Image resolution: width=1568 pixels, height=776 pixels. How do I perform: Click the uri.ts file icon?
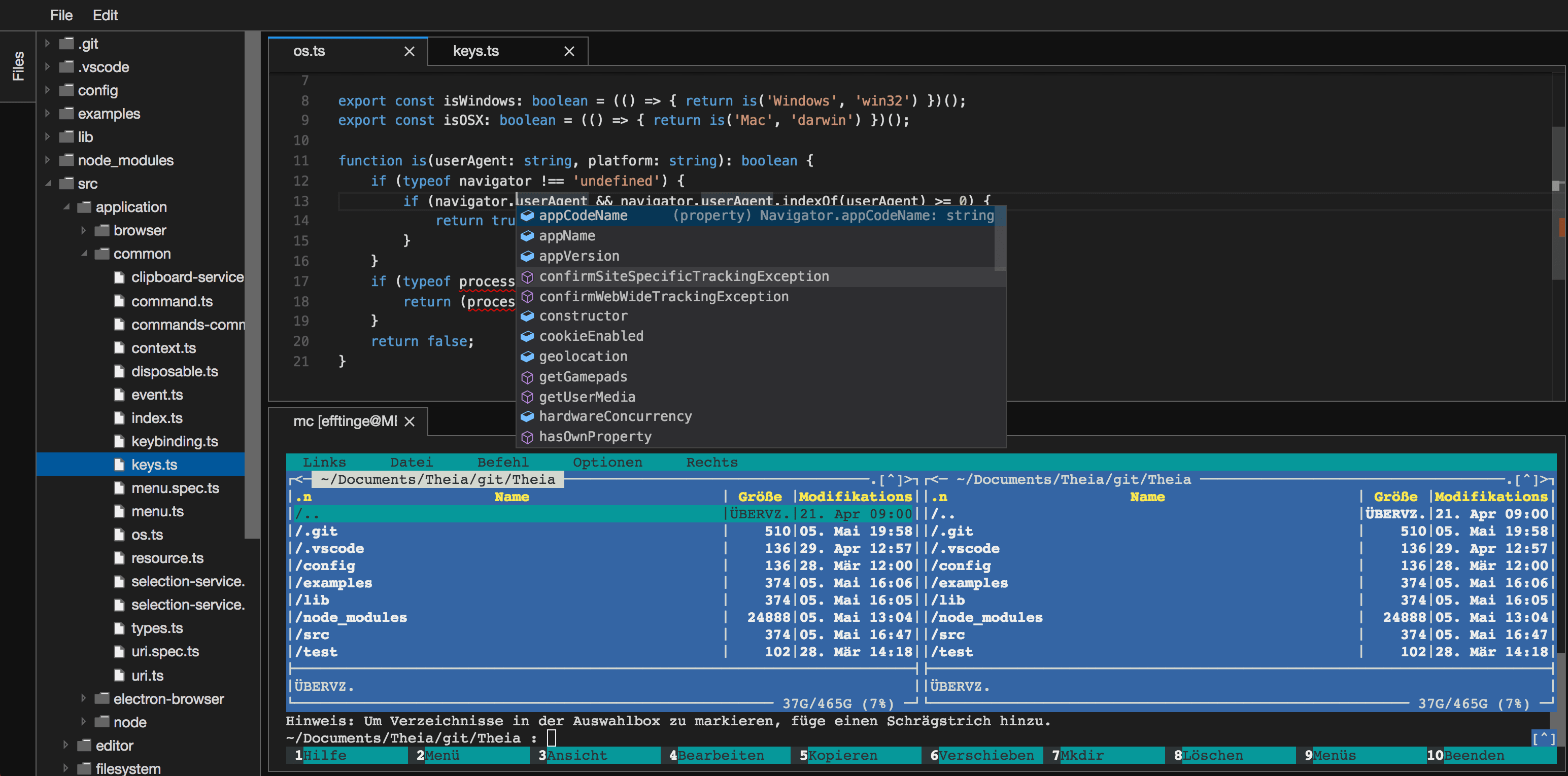click(119, 676)
